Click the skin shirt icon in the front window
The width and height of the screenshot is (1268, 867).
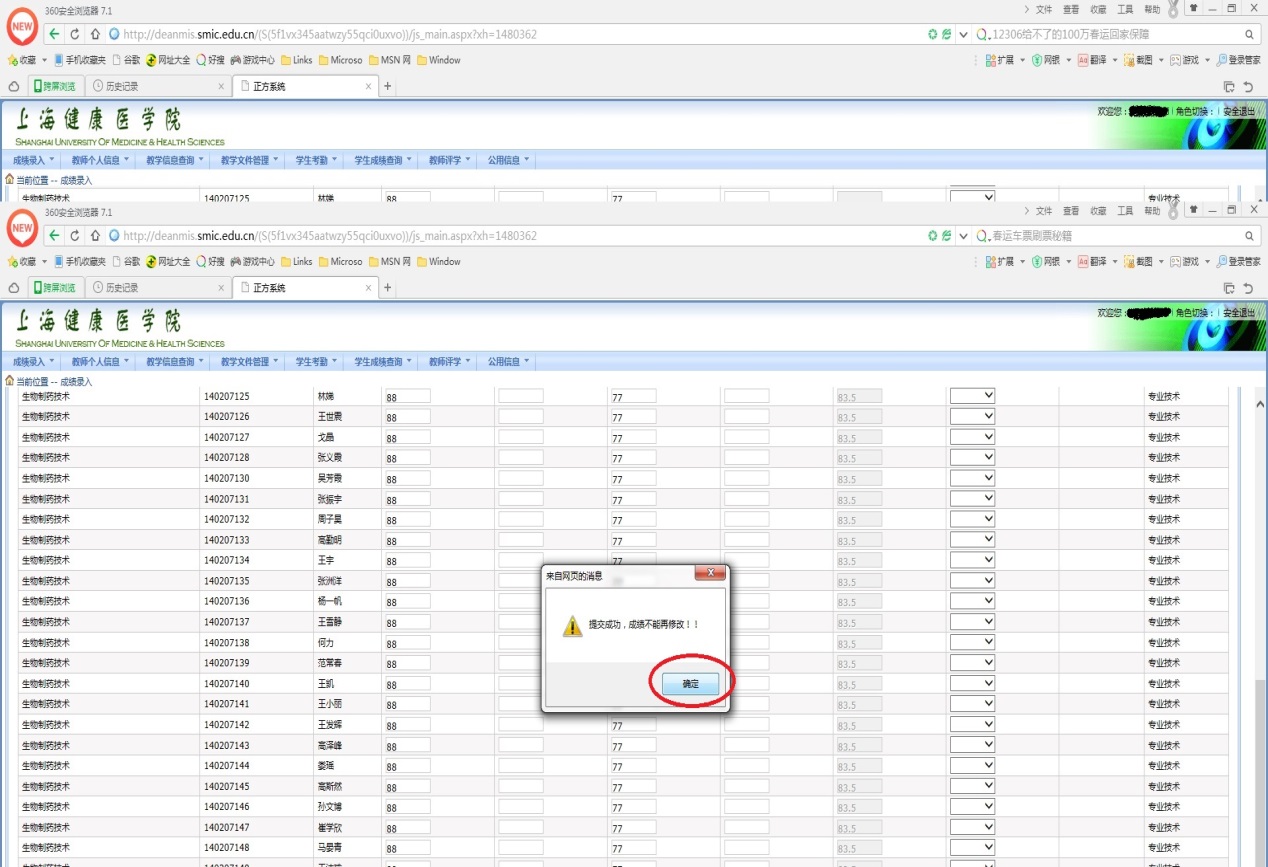click(1192, 208)
